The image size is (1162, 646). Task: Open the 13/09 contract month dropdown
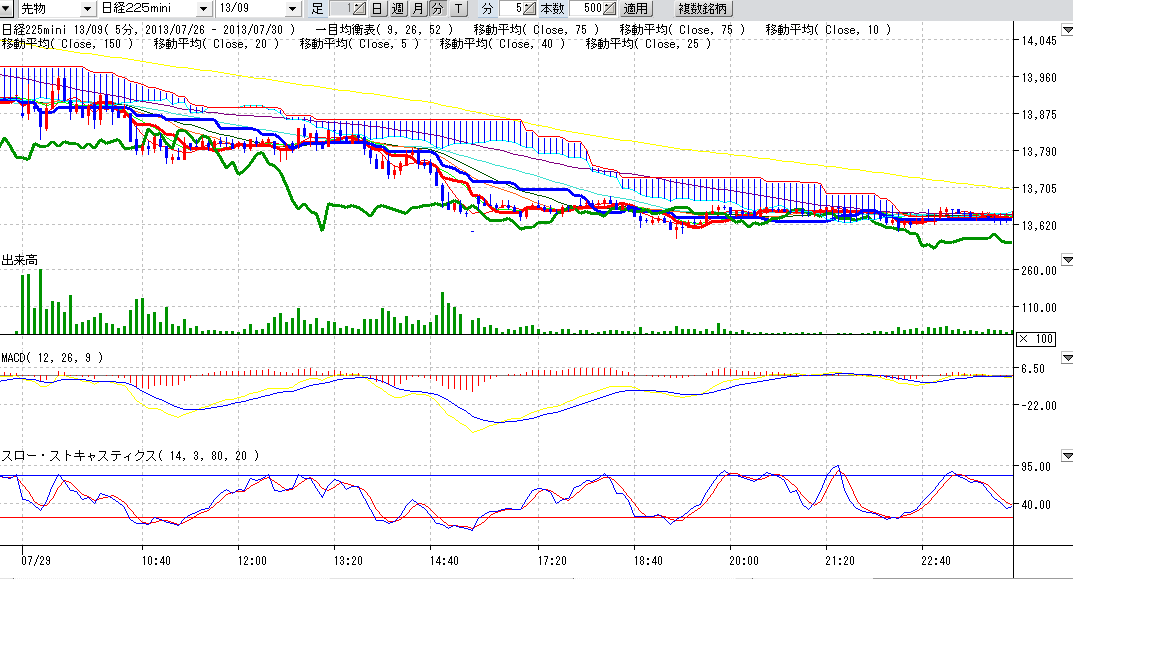point(292,9)
